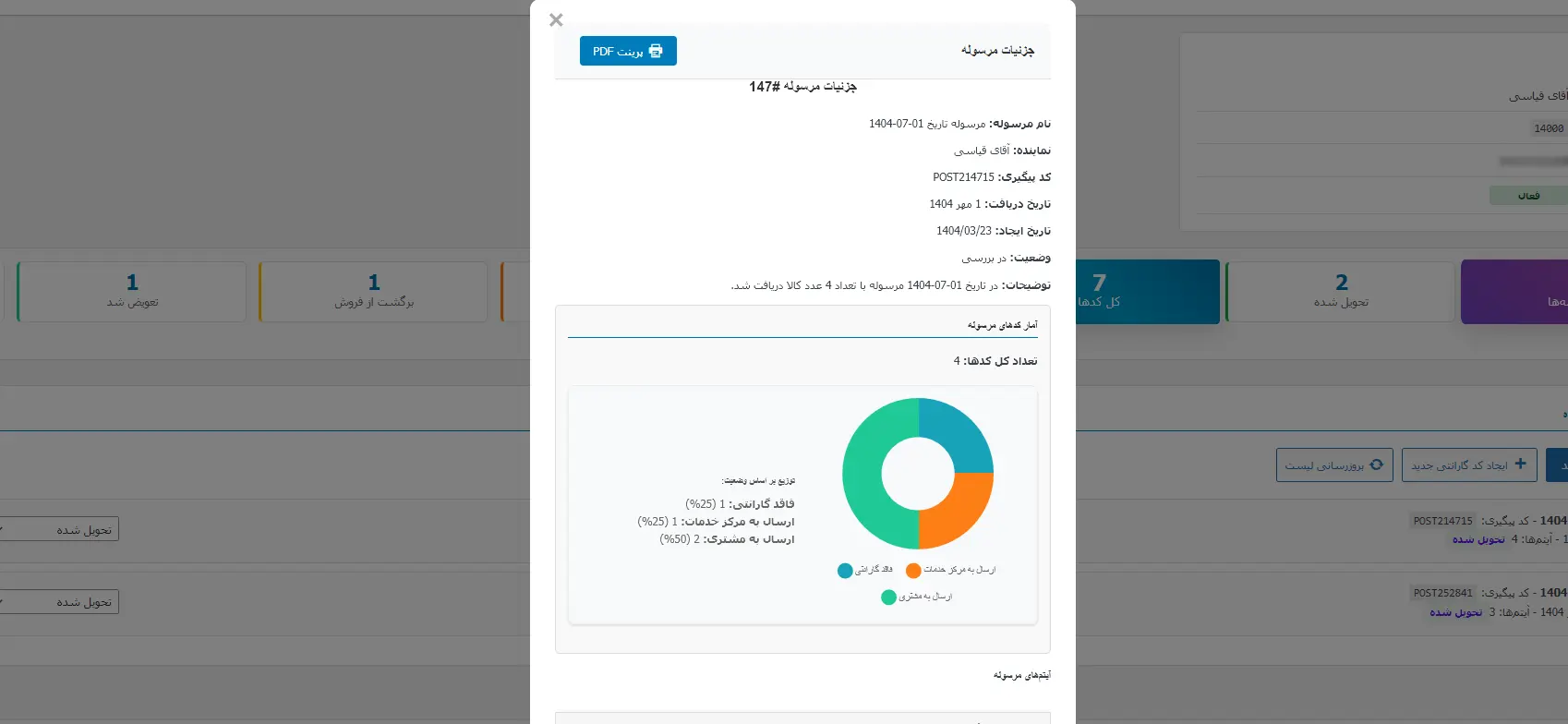Select the تحویل شده card showing 2
The image size is (1568, 724).
1340,292
